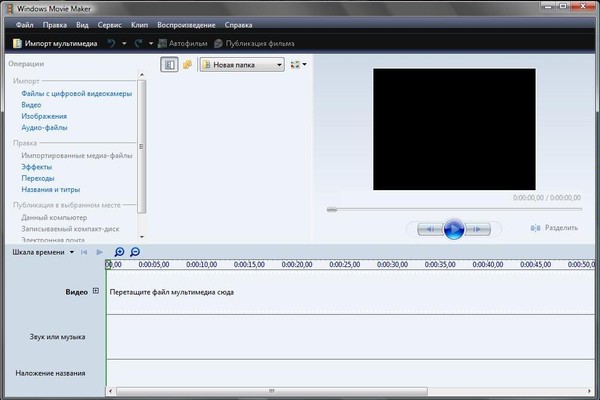
Task: Open the Воспроизведение menu
Action: 186,25
